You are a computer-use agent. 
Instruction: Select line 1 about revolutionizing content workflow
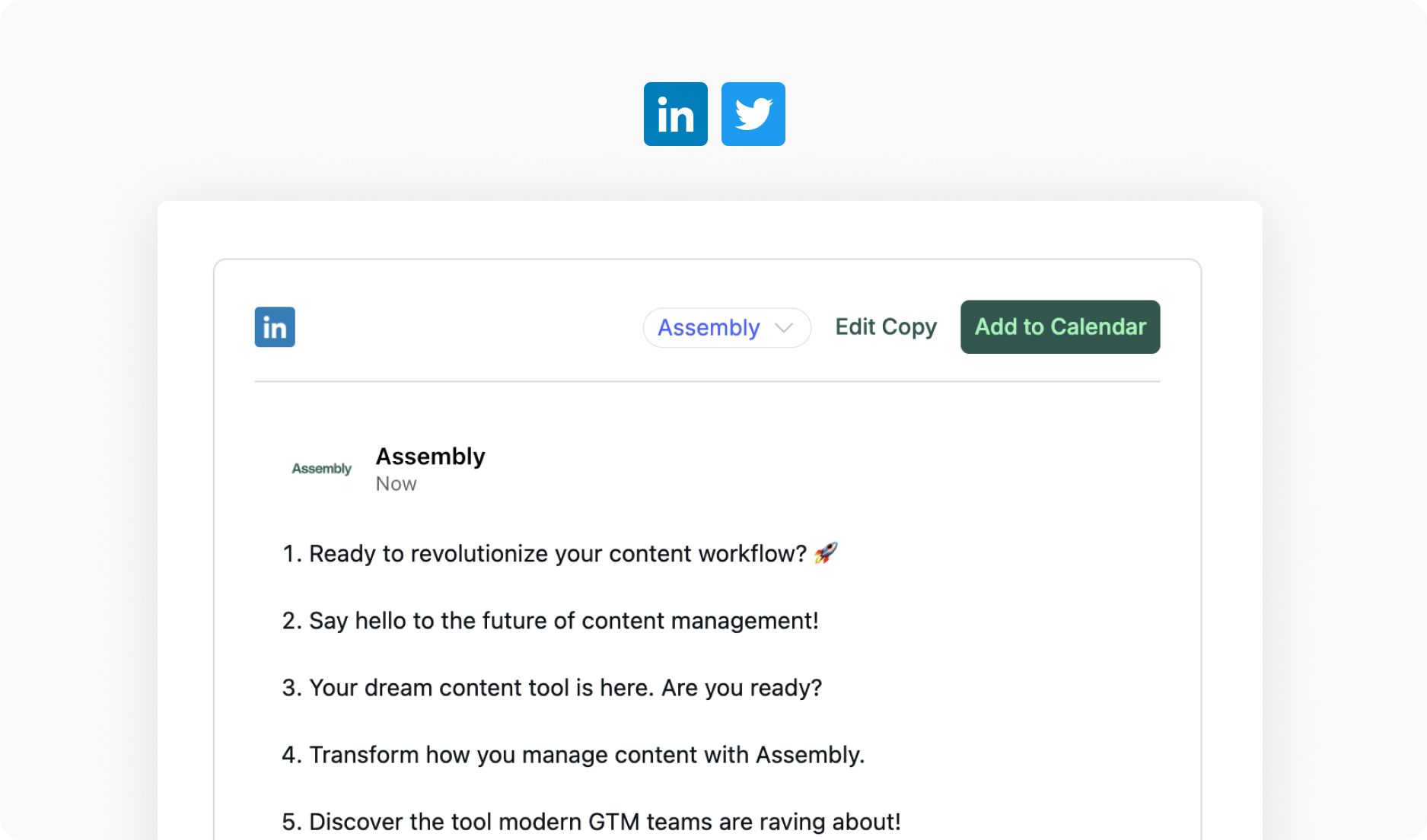[559, 554]
